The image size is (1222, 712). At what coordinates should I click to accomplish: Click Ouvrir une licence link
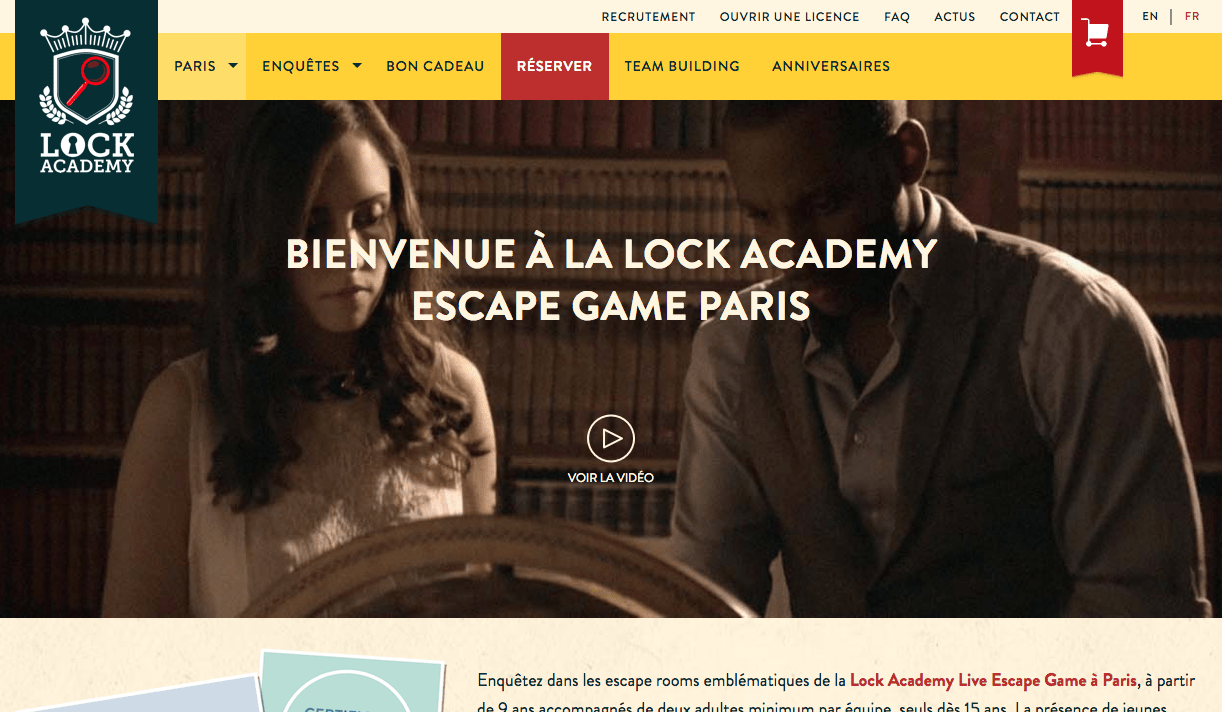click(790, 17)
